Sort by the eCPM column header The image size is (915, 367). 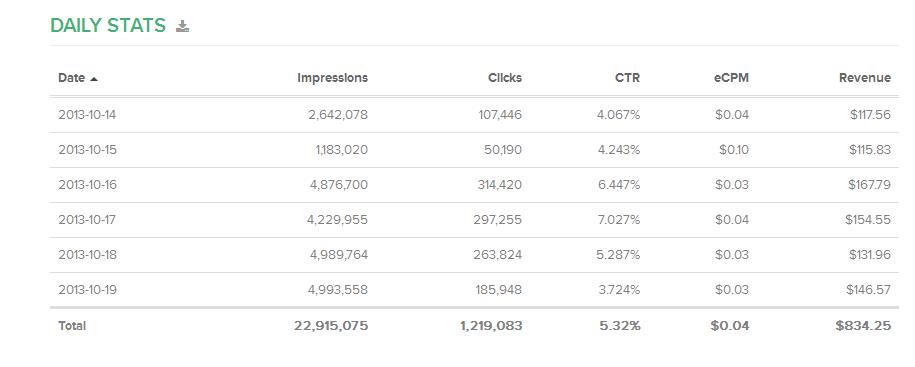[731, 78]
